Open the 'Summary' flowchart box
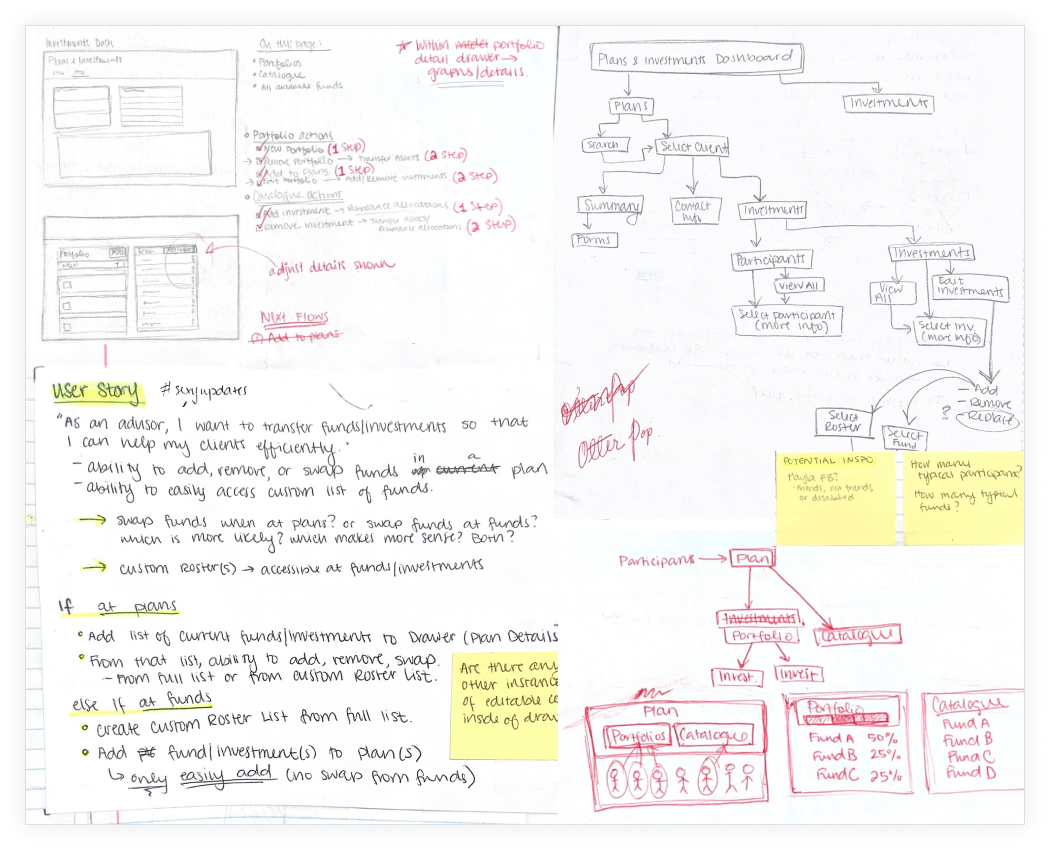The height and width of the screenshot is (850, 1050). tap(610, 206)
